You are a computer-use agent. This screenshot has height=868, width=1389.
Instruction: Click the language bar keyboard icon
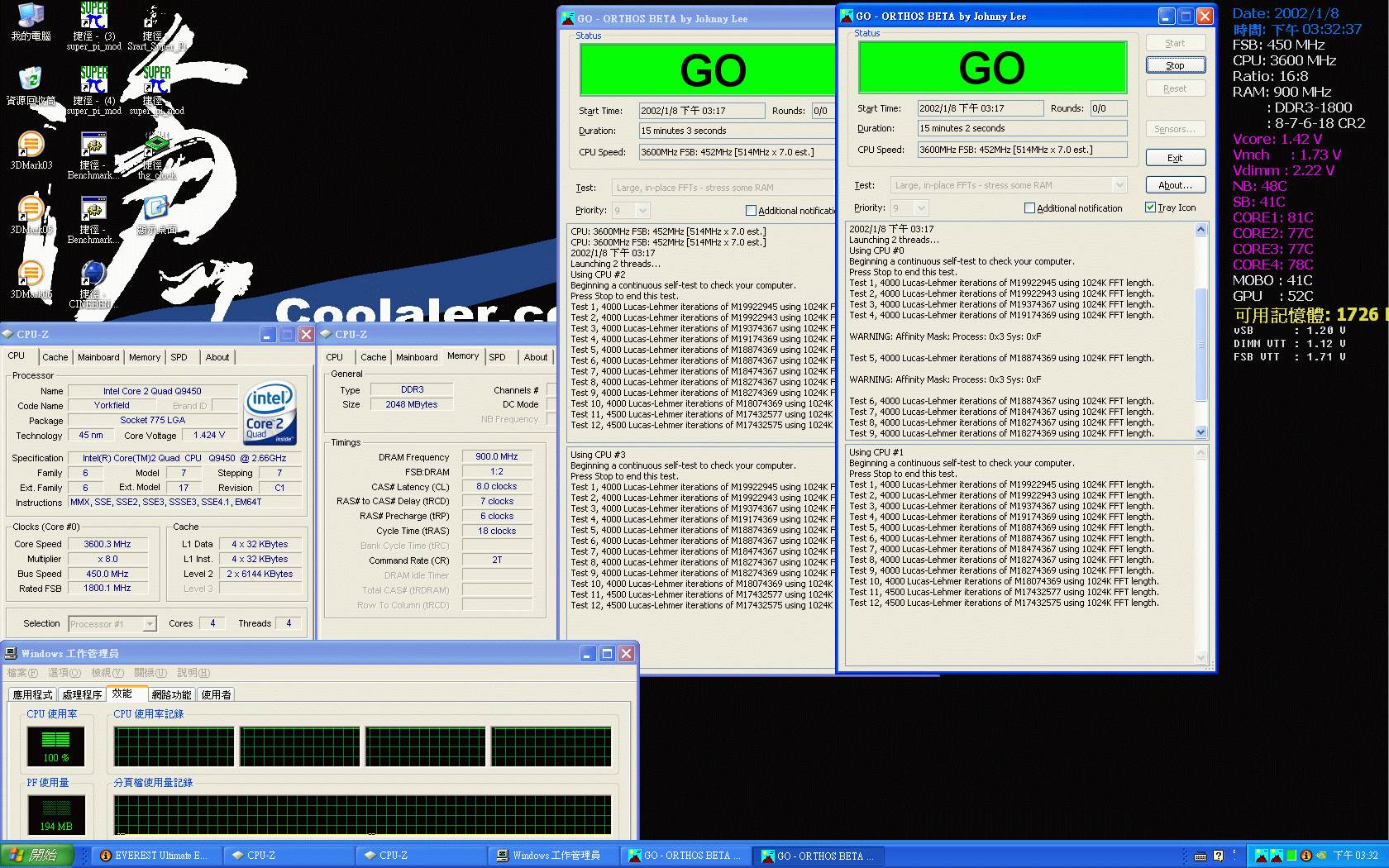[1200, 856]
